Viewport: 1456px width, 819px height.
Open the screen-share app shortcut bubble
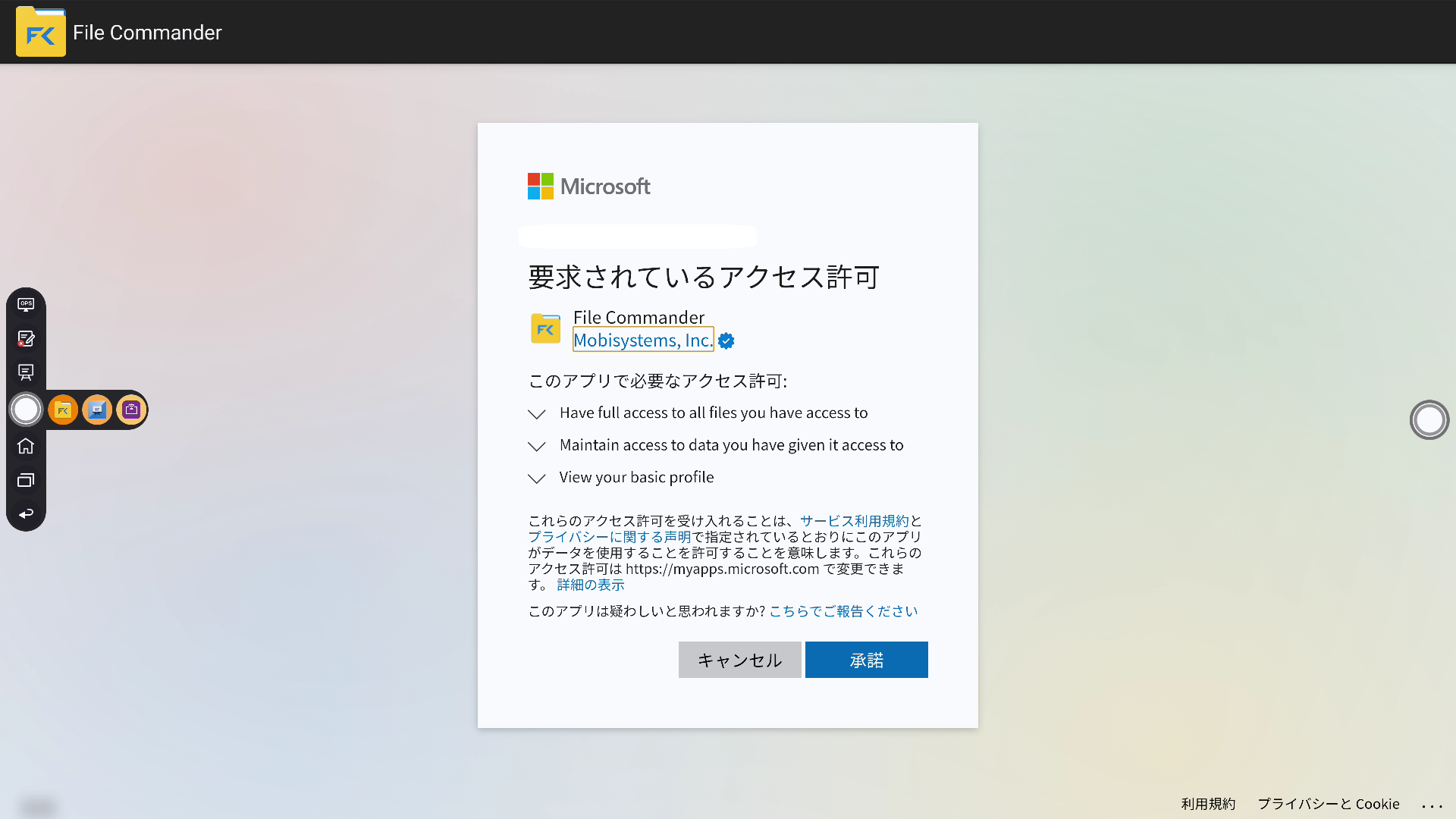click(97, 410)
